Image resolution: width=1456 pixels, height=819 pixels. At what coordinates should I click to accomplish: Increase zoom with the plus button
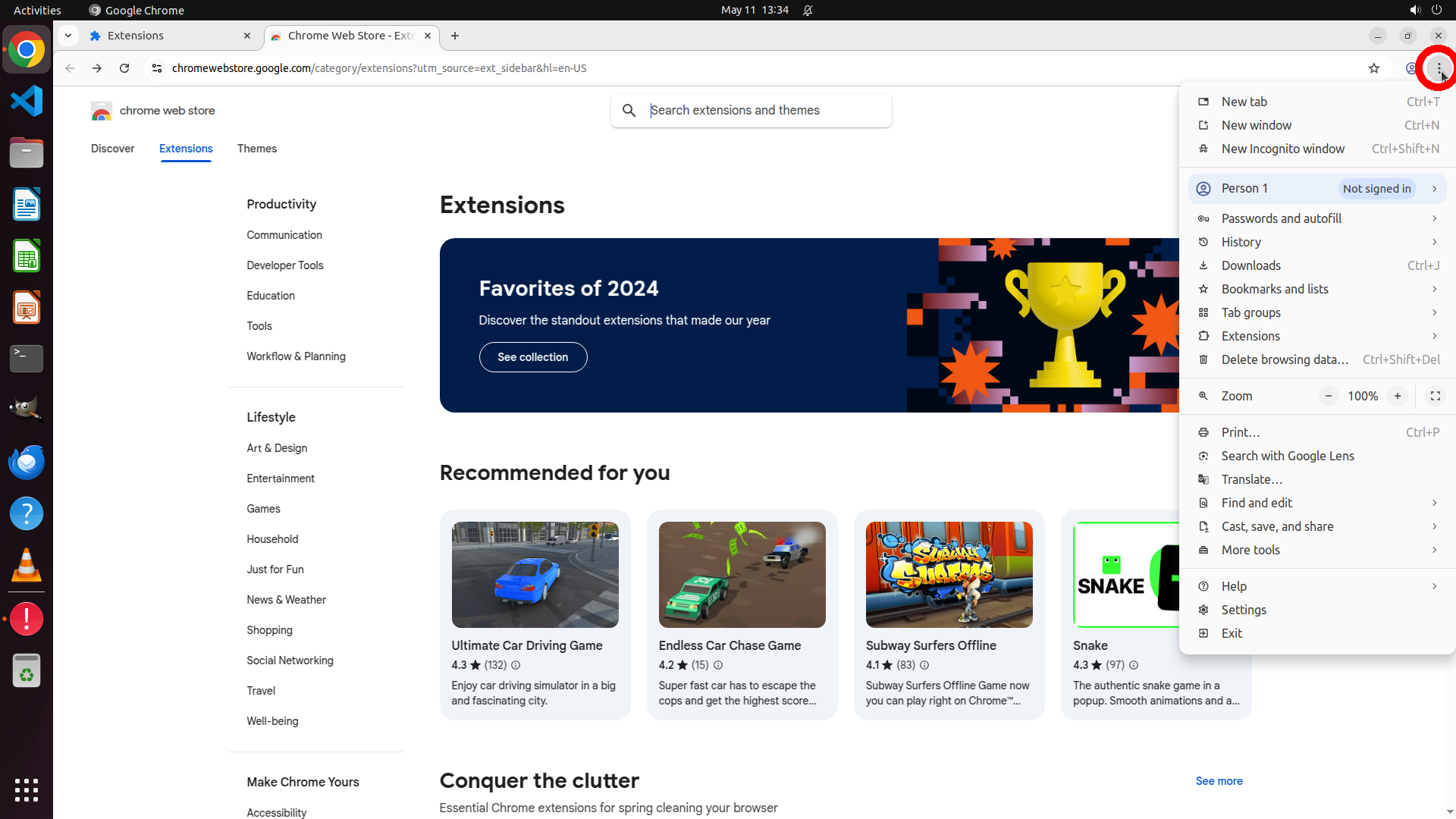[x=1397, y=396]
